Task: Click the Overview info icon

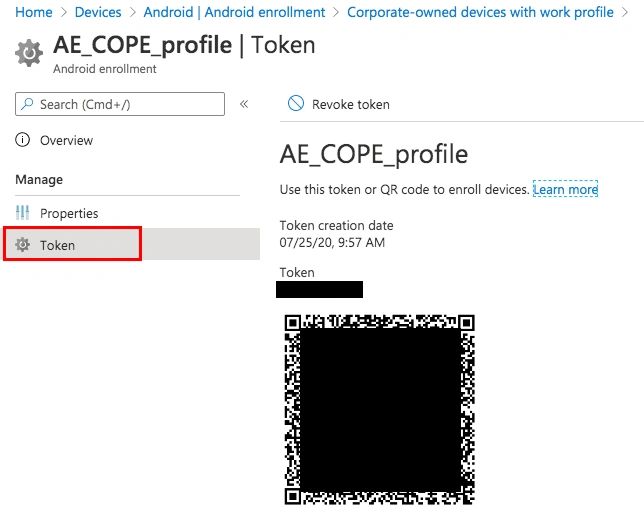Action: tap(23, 140)
